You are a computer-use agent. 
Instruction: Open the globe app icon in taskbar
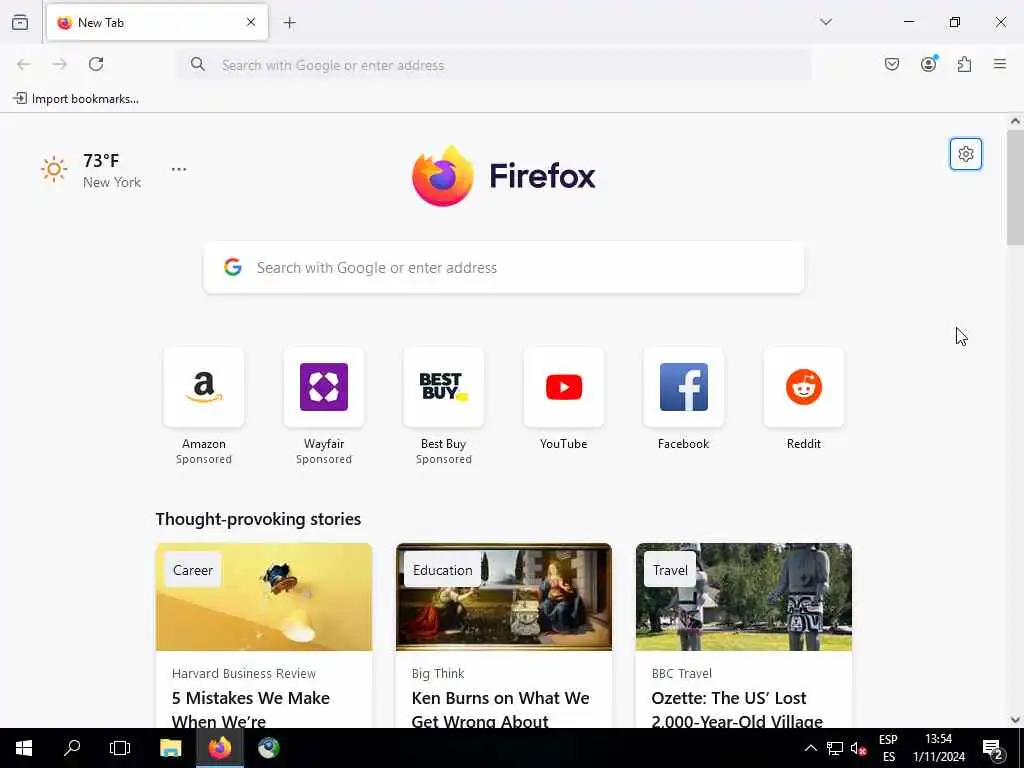click(268, 748)
